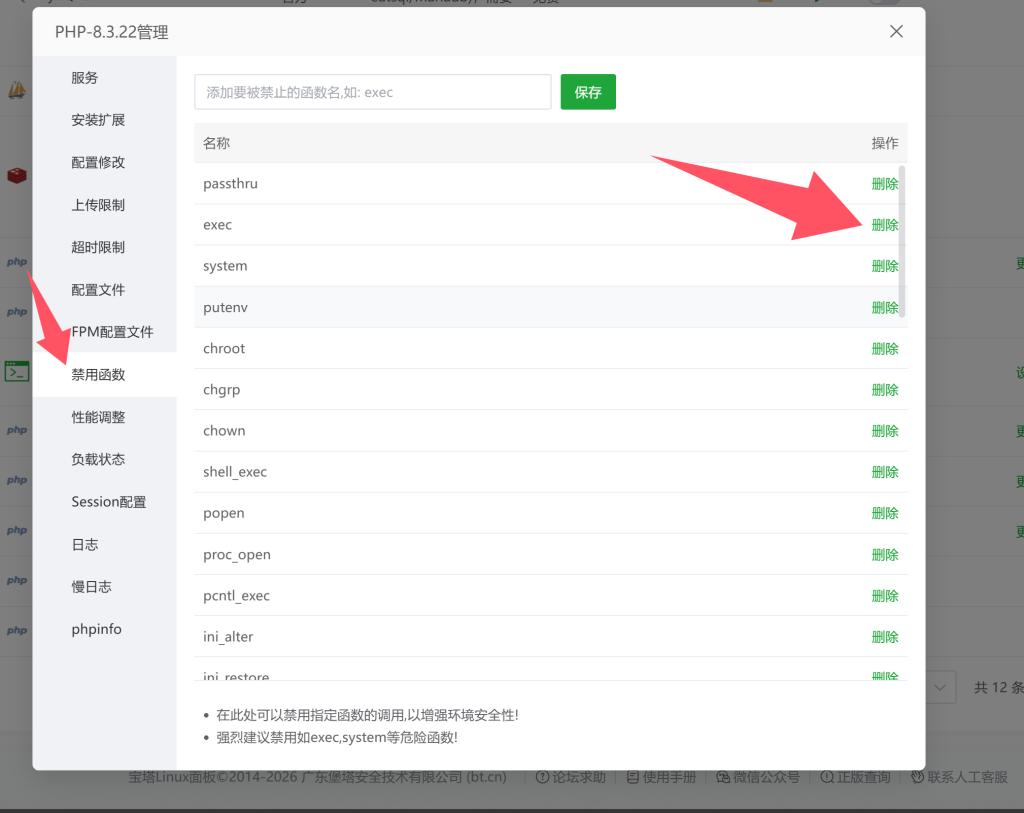Open the 性能调整 tab

point(98,417)
